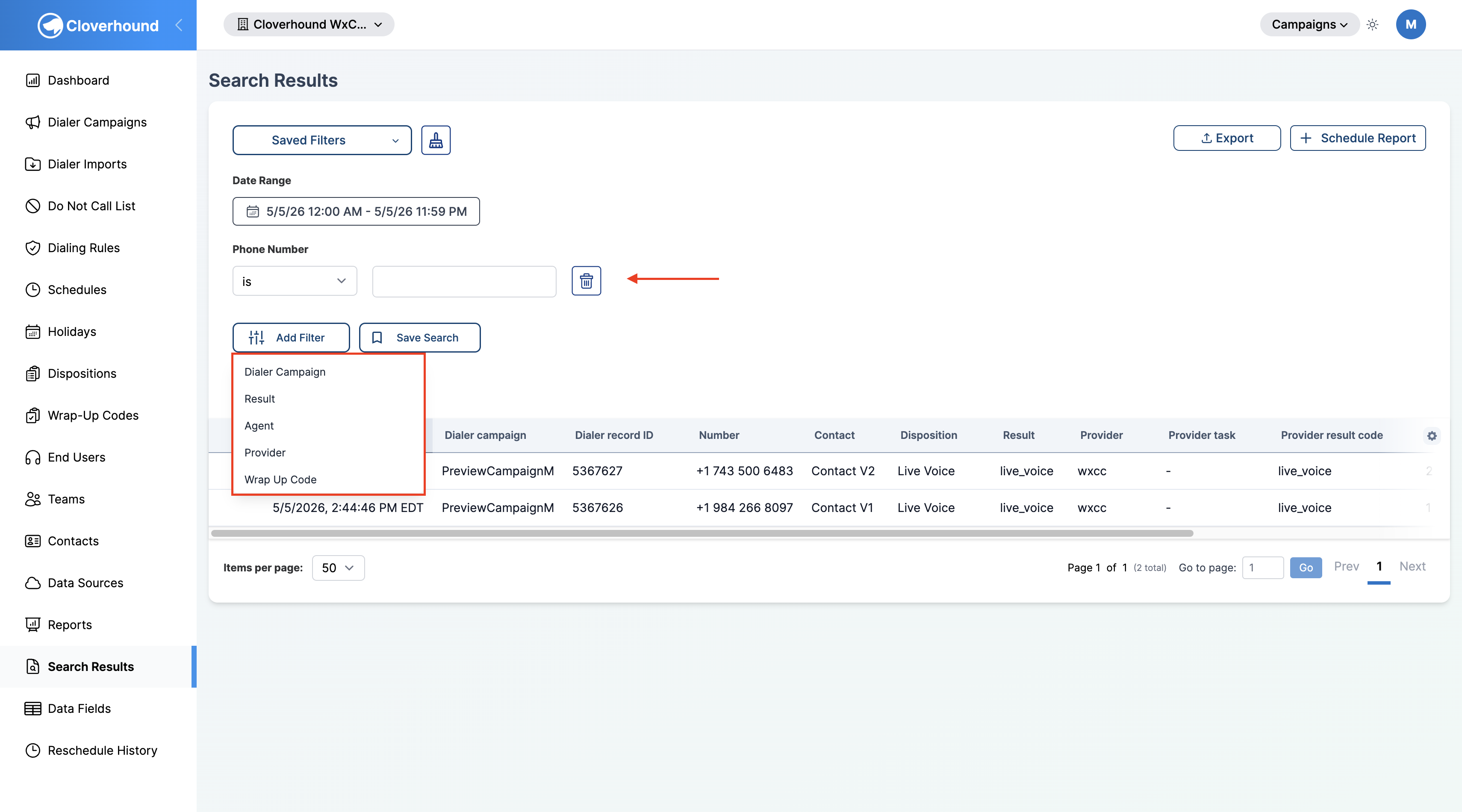Open the Saved Filters dropdown

tap(322, 140)
